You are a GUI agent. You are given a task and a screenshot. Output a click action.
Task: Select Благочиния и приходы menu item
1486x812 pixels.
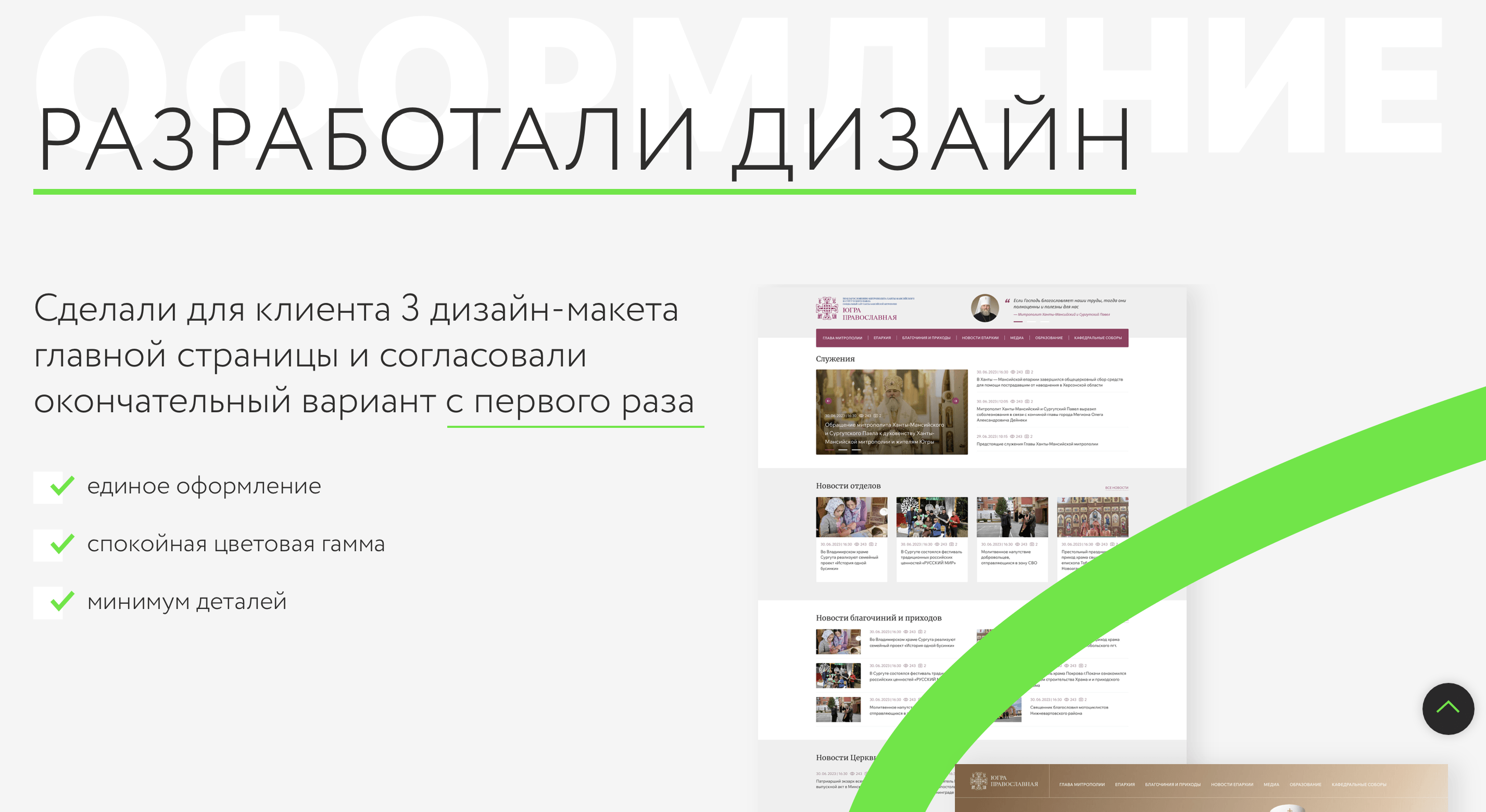pyautogui.click(x=926, y=338)
